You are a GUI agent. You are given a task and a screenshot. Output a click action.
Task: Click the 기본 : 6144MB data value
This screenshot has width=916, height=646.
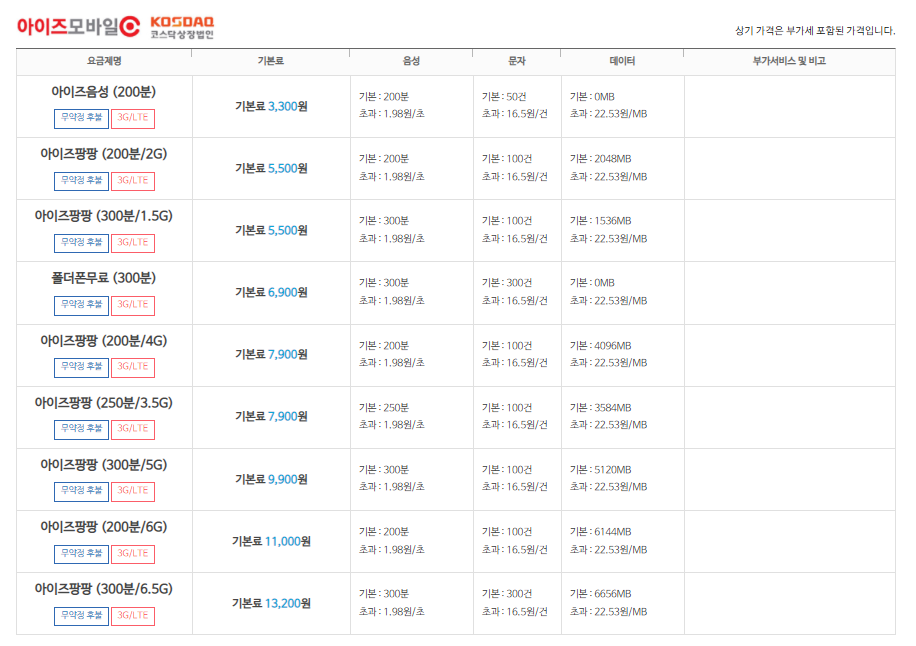[601, 532]
